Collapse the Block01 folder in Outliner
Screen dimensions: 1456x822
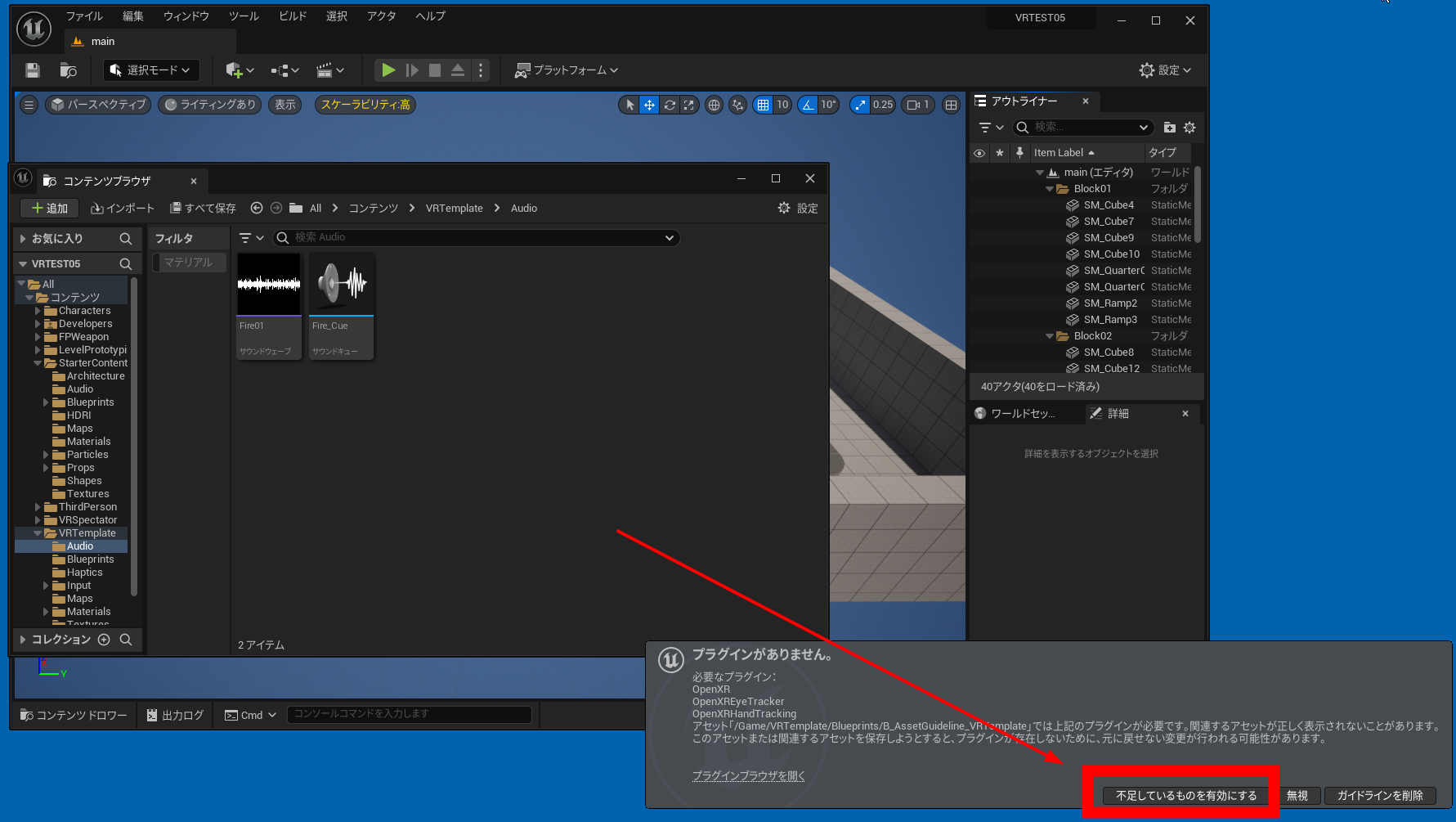point(1050,189)
